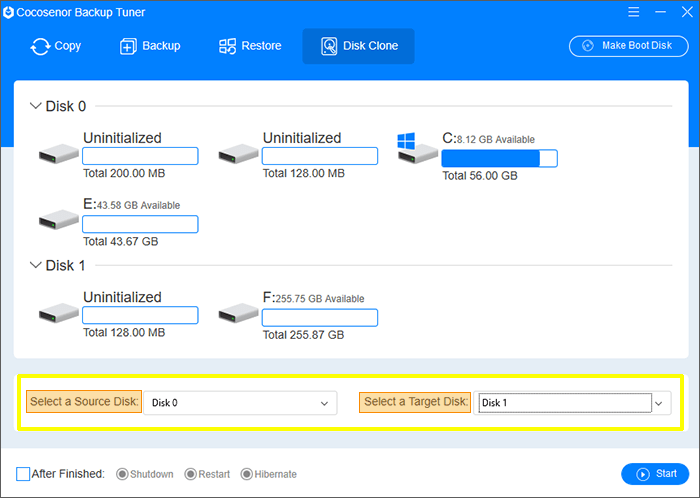Click the 'Select a Source Disk:' label

tap(84, 401)
